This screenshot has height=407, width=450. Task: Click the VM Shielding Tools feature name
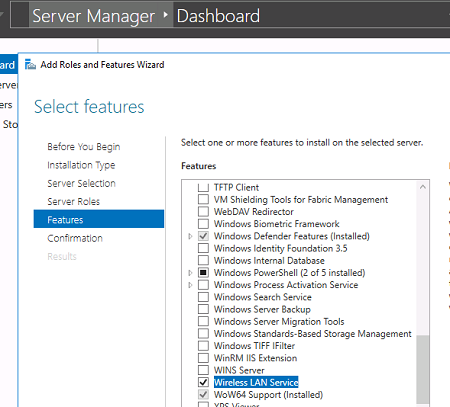(x=301, y=199)
